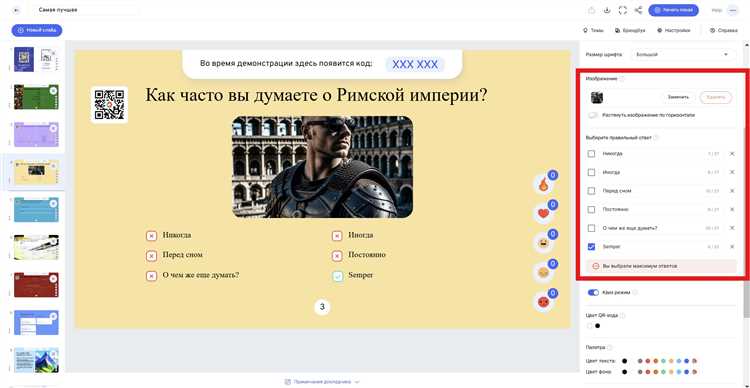Screen dimensions: 750x388
Task: Click the QR code on the slide
Action: point(109,105)
